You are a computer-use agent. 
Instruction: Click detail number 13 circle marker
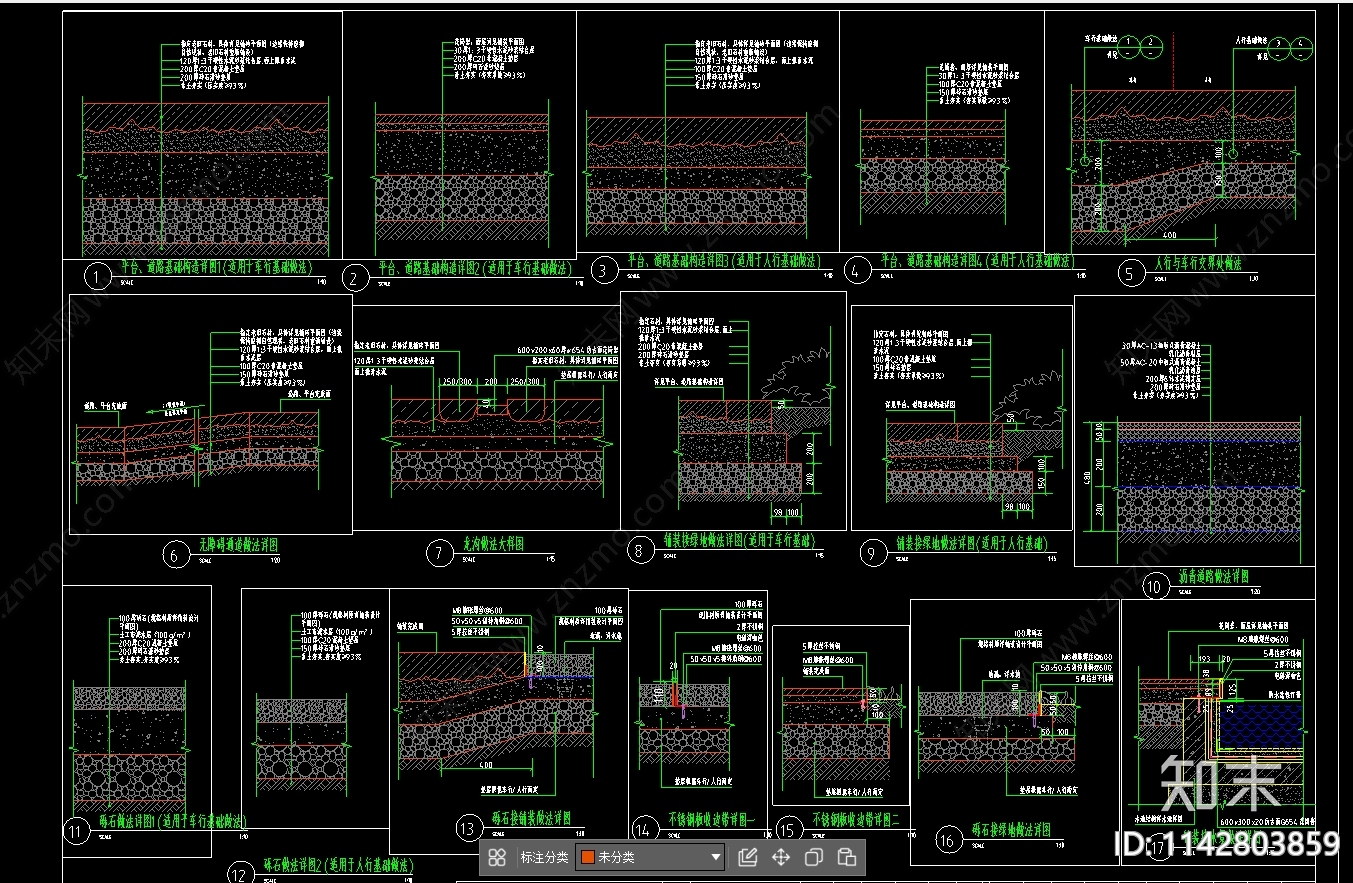point(469,828)
